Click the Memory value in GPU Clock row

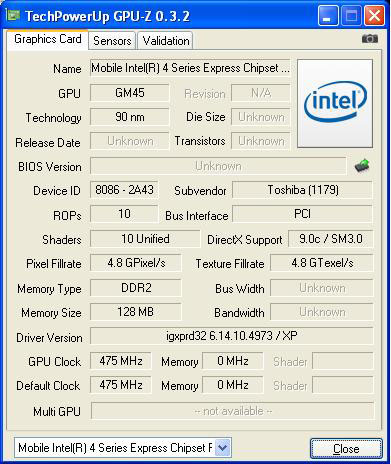point(233,361)
